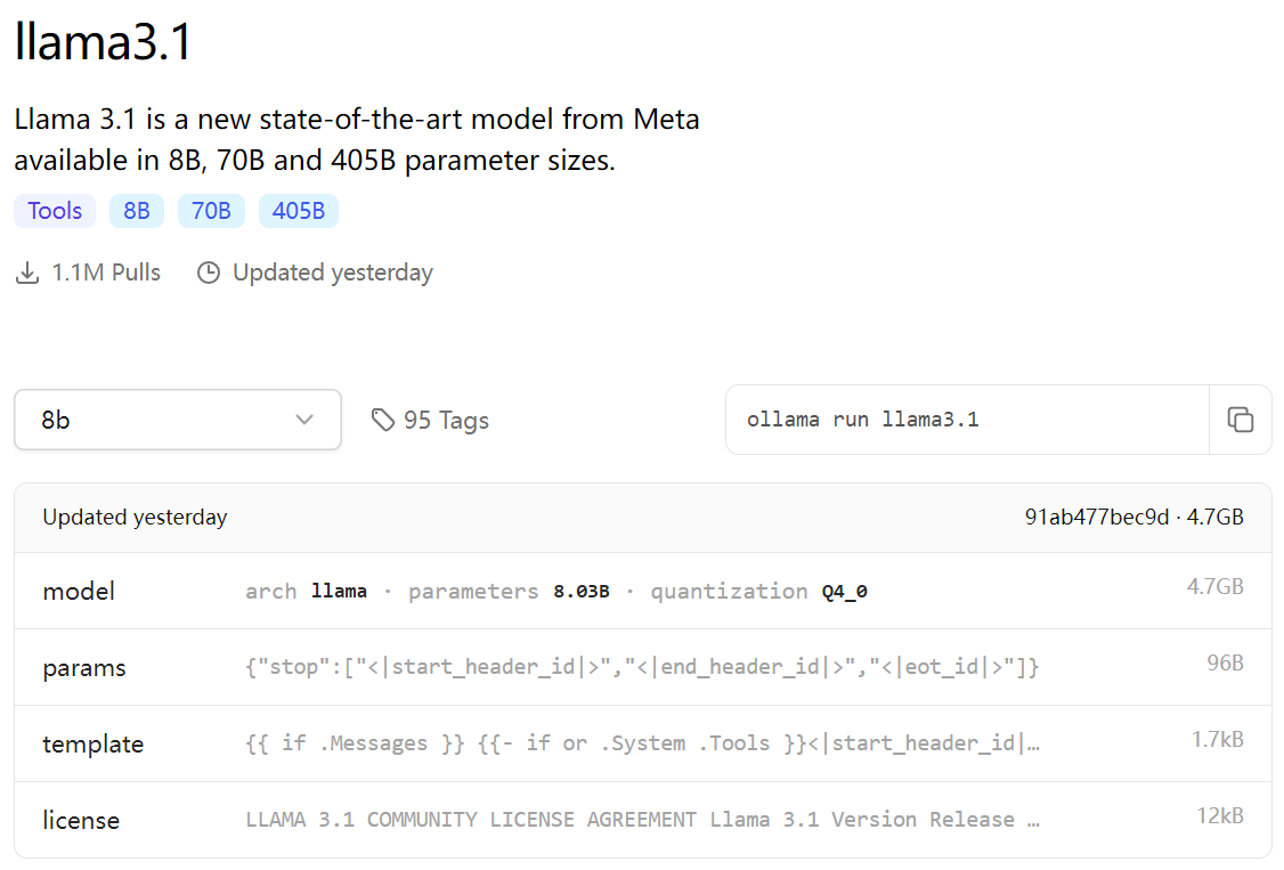1284x870 pixels.
Task: Select the 8B size badge
Action: [x=136, y=211]
